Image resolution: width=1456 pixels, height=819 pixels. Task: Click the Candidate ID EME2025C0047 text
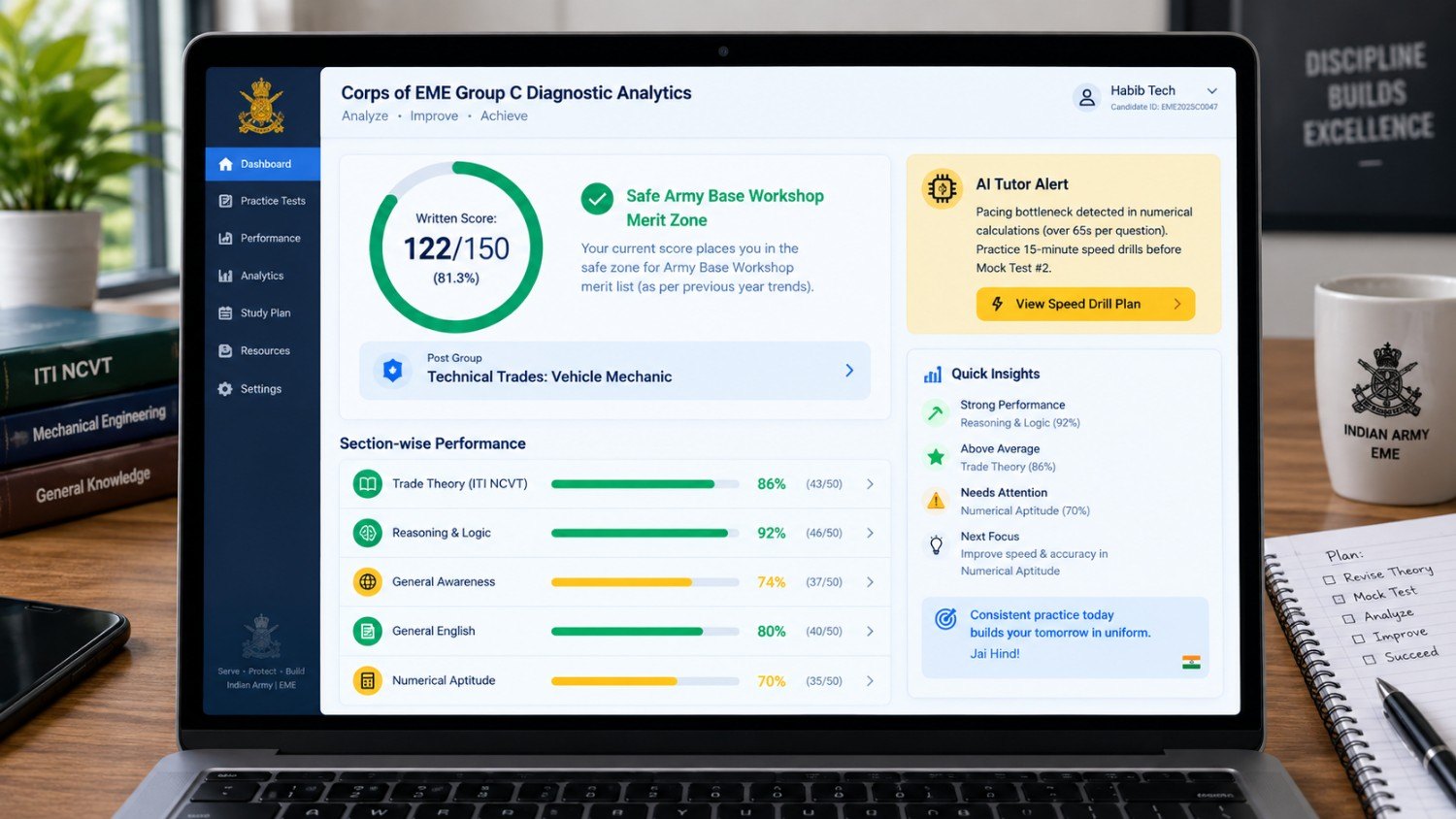1164,107
